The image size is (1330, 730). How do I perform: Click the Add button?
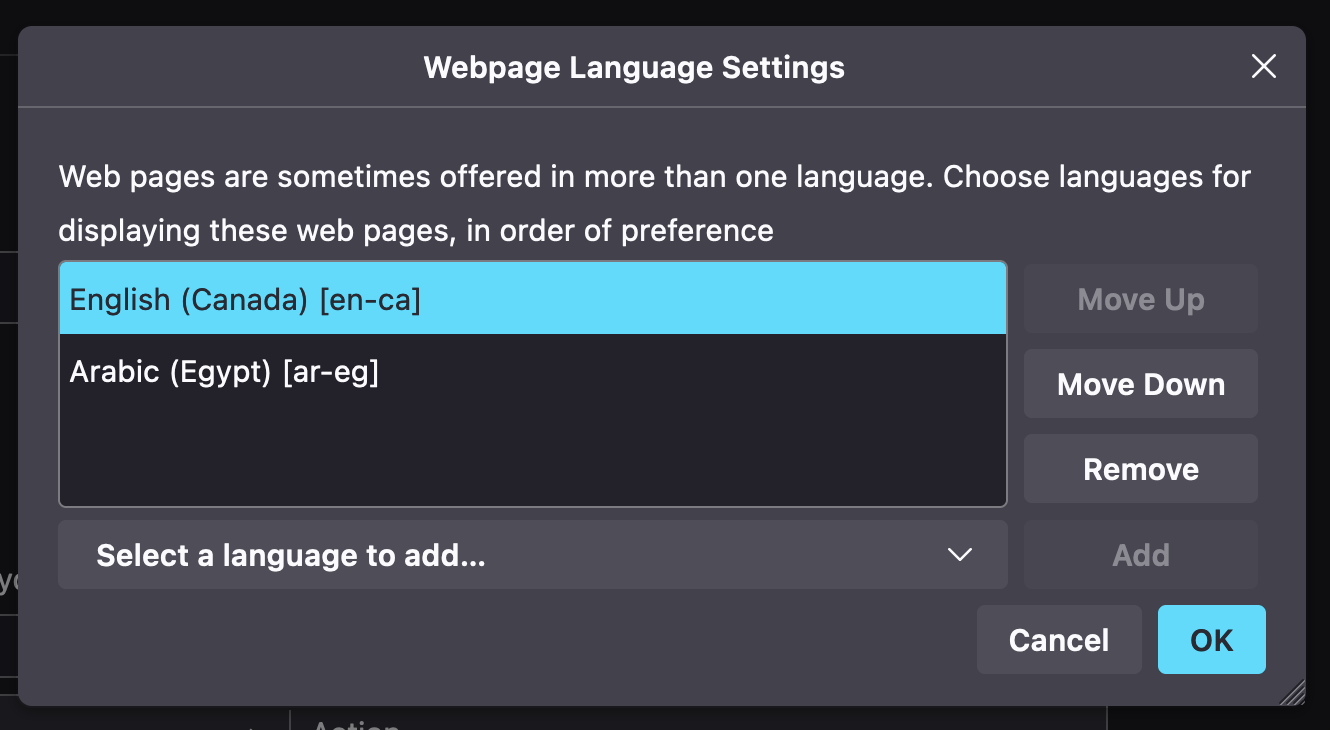point(1140,554)
